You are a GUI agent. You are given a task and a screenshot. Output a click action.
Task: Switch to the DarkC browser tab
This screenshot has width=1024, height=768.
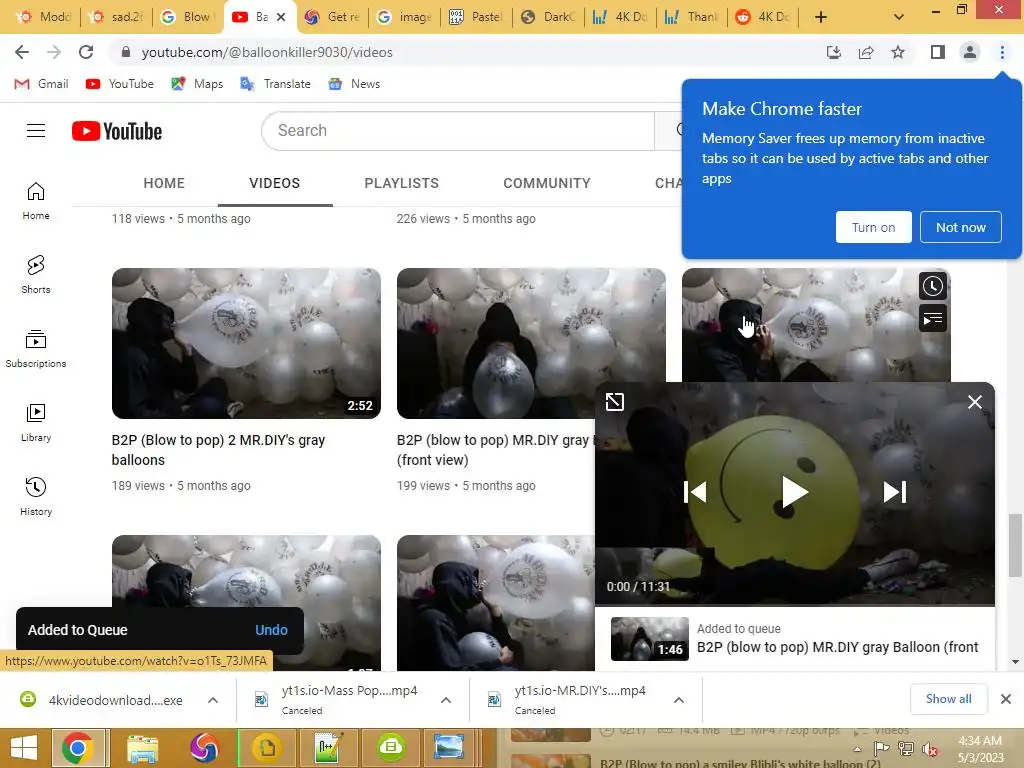tap(549, 17)
